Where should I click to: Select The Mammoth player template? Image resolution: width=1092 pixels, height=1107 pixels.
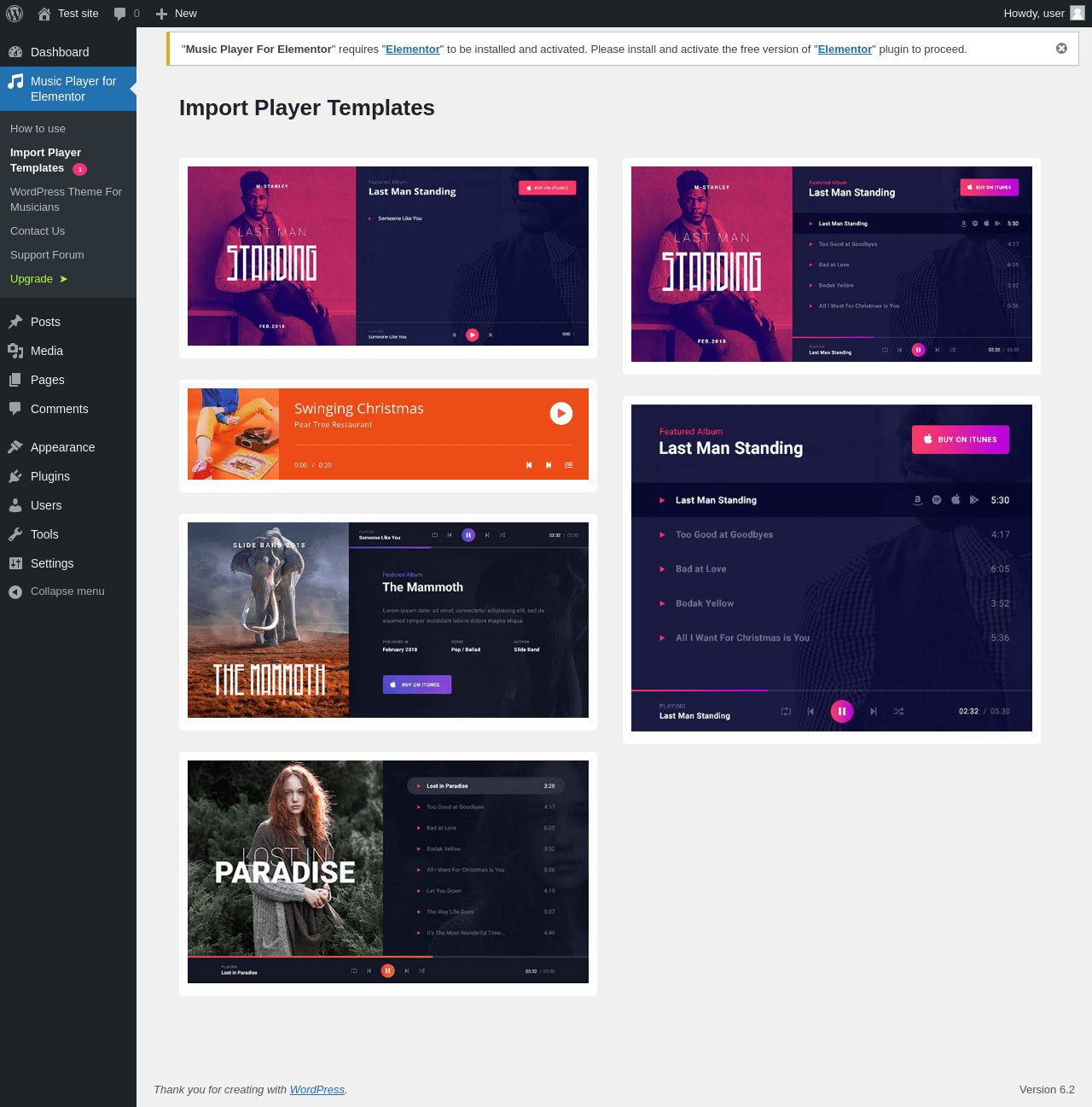click(x=388, y=620)
